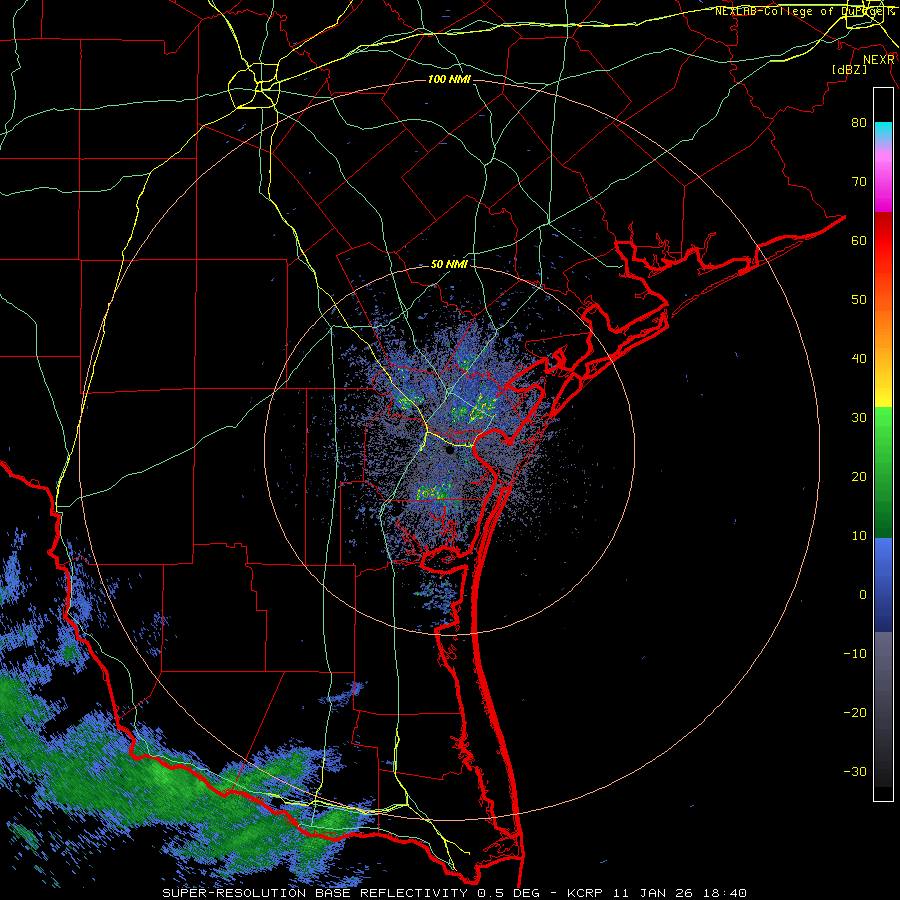
Task: Click the 70 value on dBZ scale
Action: (859, 182)
